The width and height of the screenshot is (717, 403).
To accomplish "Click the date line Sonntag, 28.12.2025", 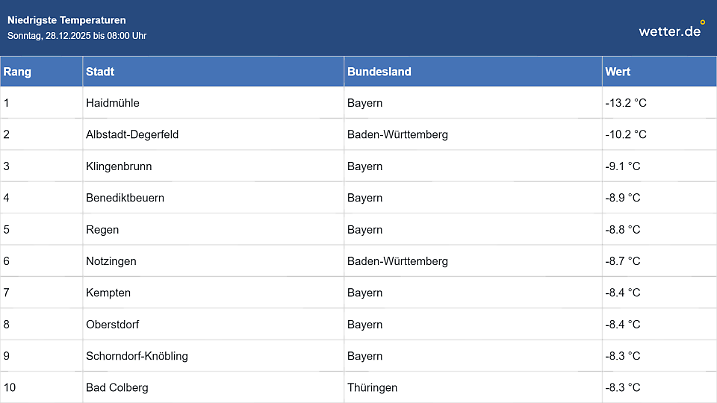I will [x=77, y=36].
